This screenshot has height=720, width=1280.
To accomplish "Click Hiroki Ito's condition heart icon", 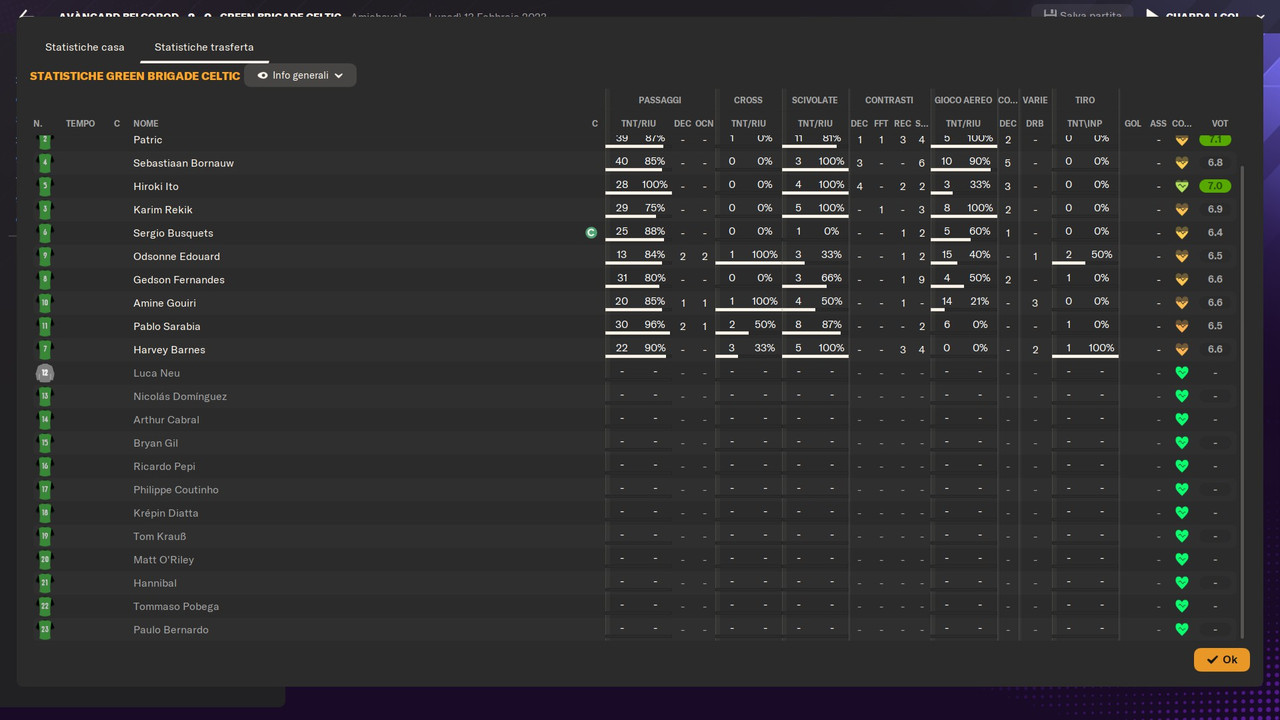I will click(x=1181, y=186).
